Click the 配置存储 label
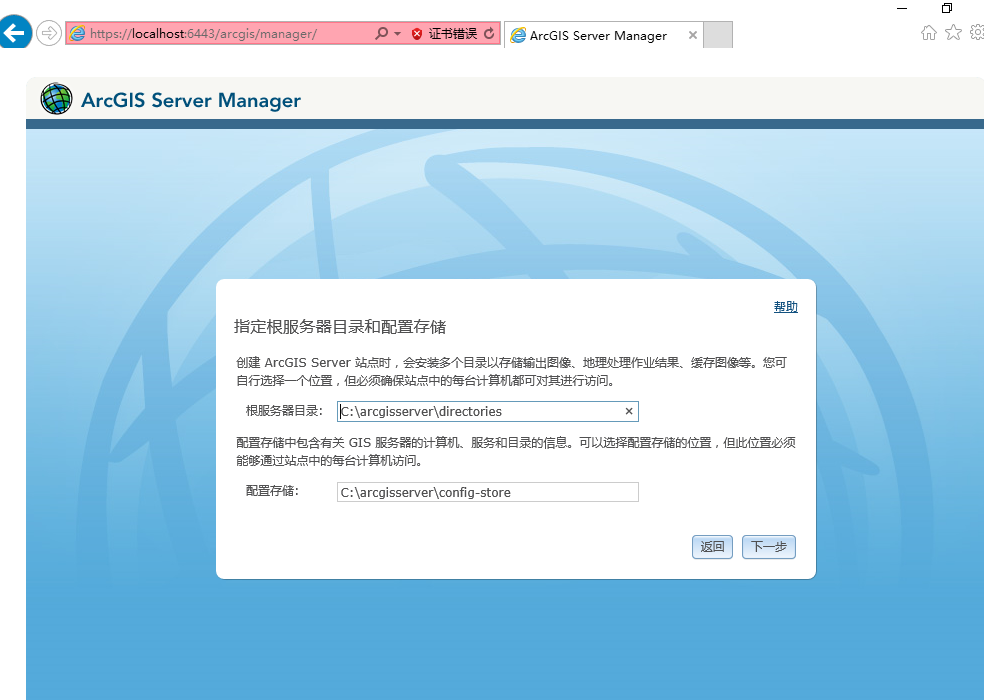This screenshot has height=700, width=984. pyautogui.click(x=272, y=491)
